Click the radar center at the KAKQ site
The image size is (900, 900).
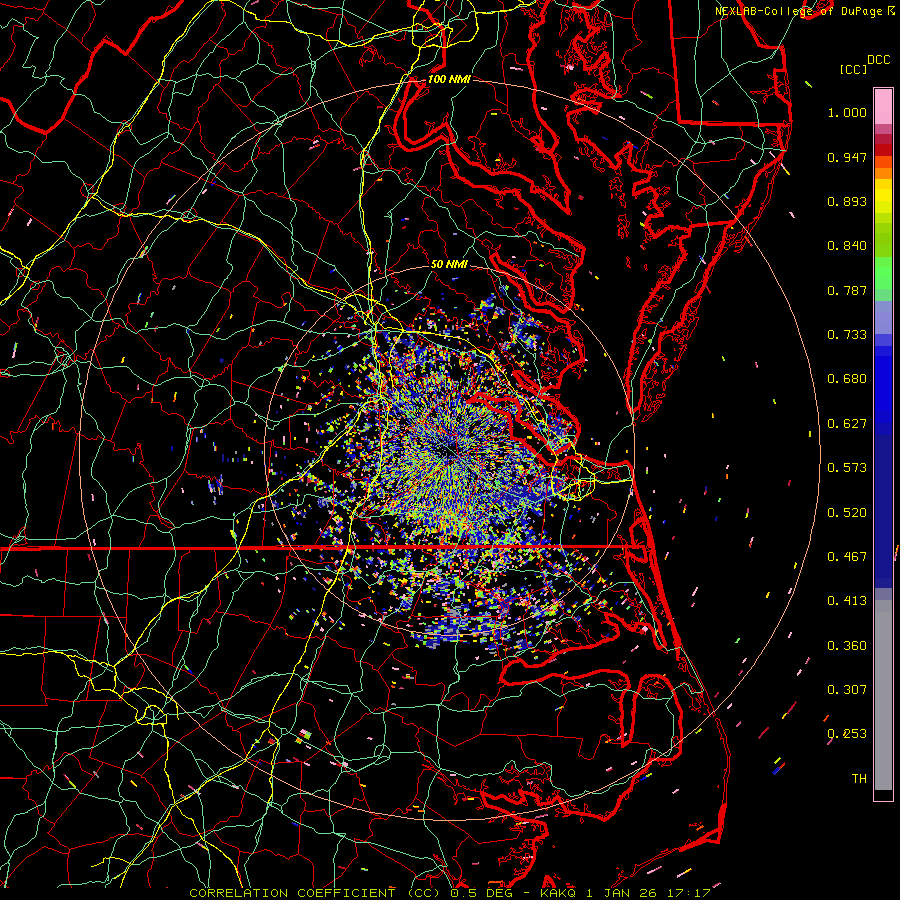(449, 451)
